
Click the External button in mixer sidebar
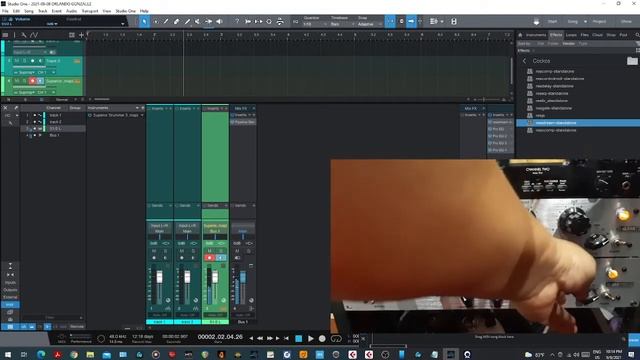pos(10,297)
